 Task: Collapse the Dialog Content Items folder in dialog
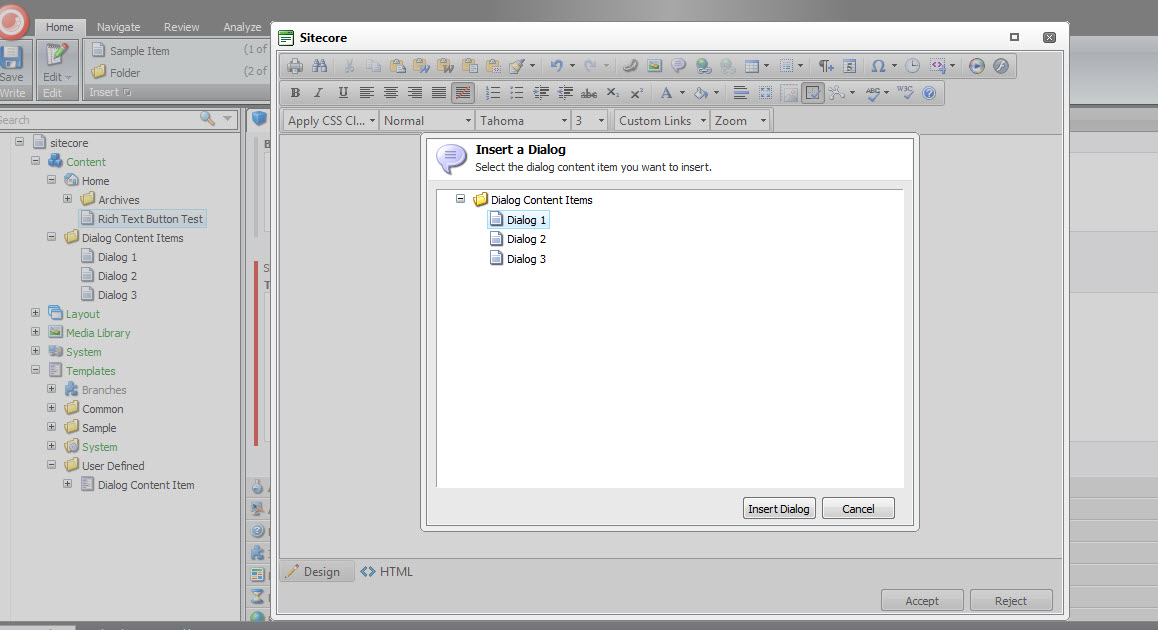point(461,199)
